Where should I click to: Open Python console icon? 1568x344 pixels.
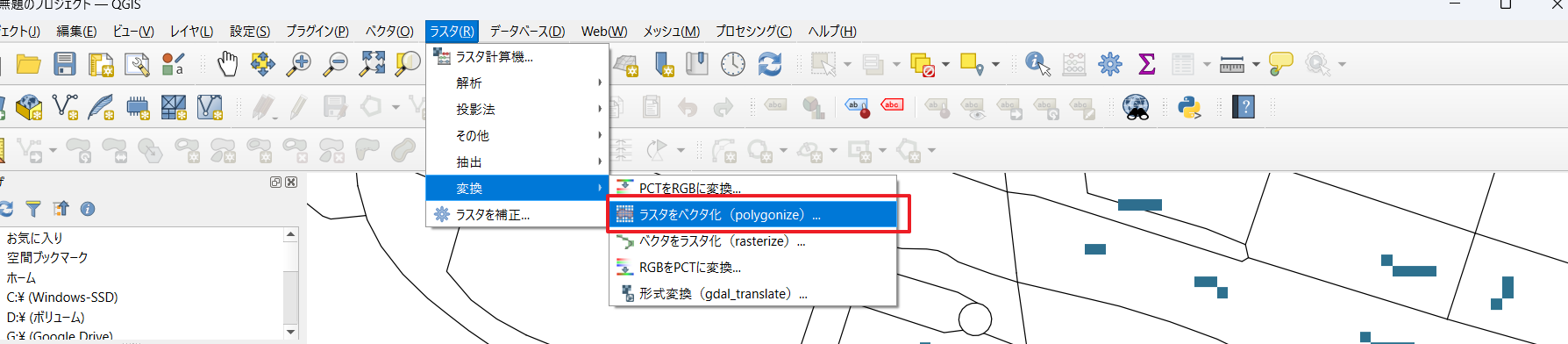[x=1189, y=107]
